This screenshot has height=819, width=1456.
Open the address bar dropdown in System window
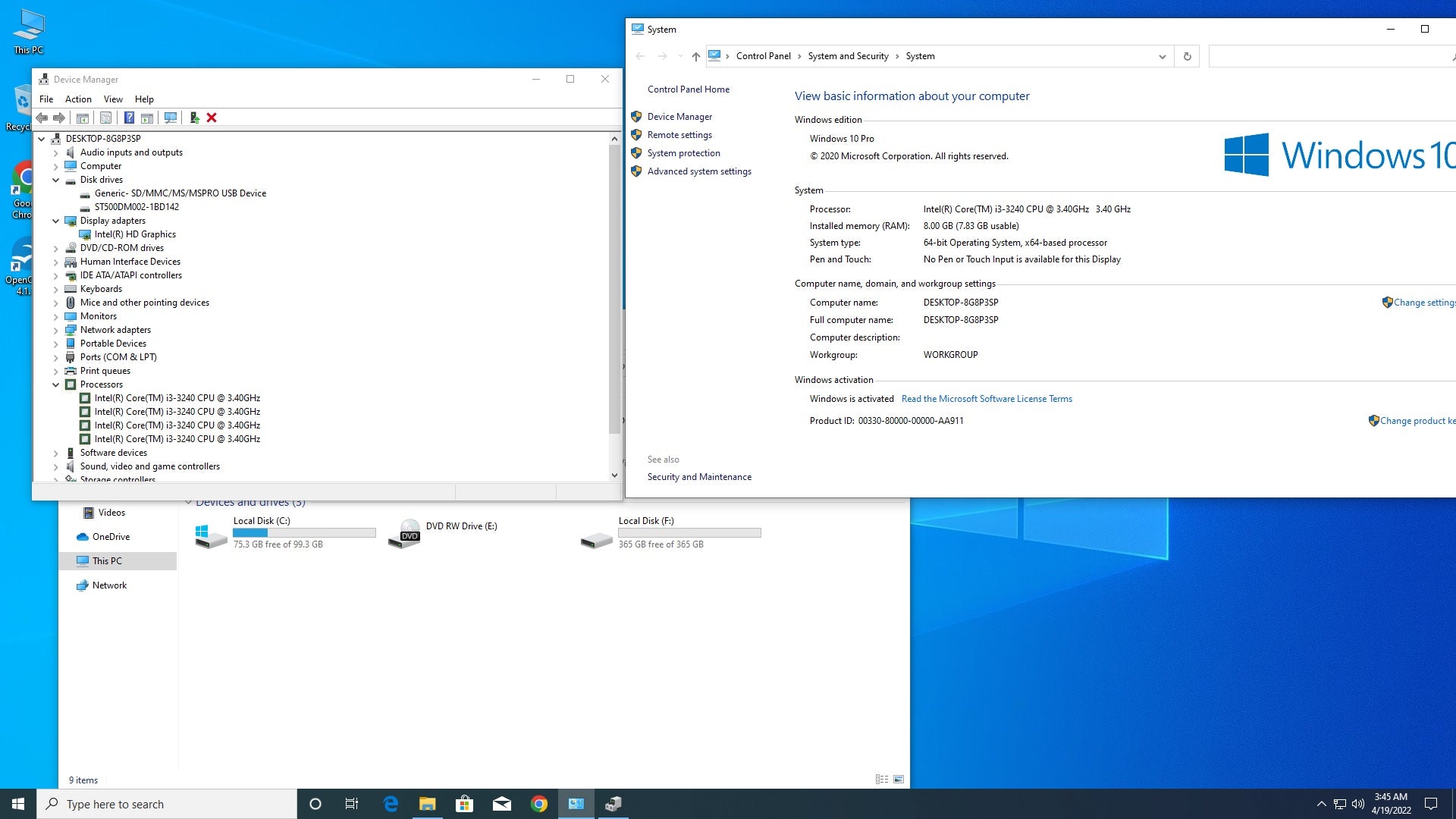tap(1163, 56)
